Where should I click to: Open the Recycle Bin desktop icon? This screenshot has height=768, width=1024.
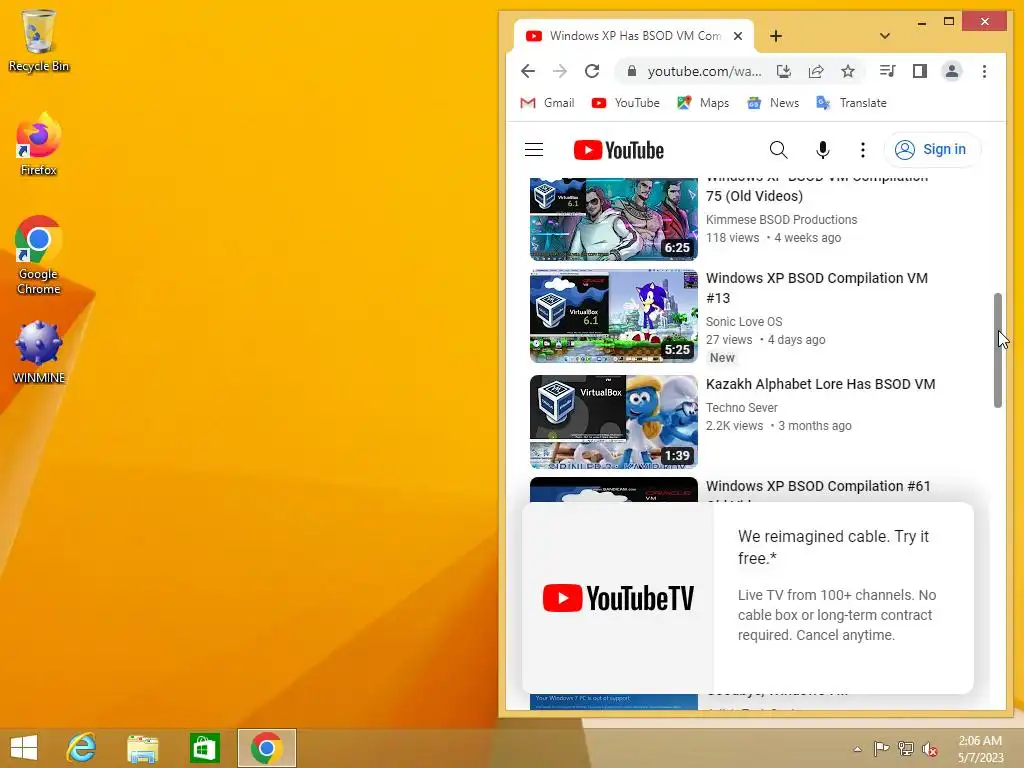pyautogui.click(x=39, y=40)
